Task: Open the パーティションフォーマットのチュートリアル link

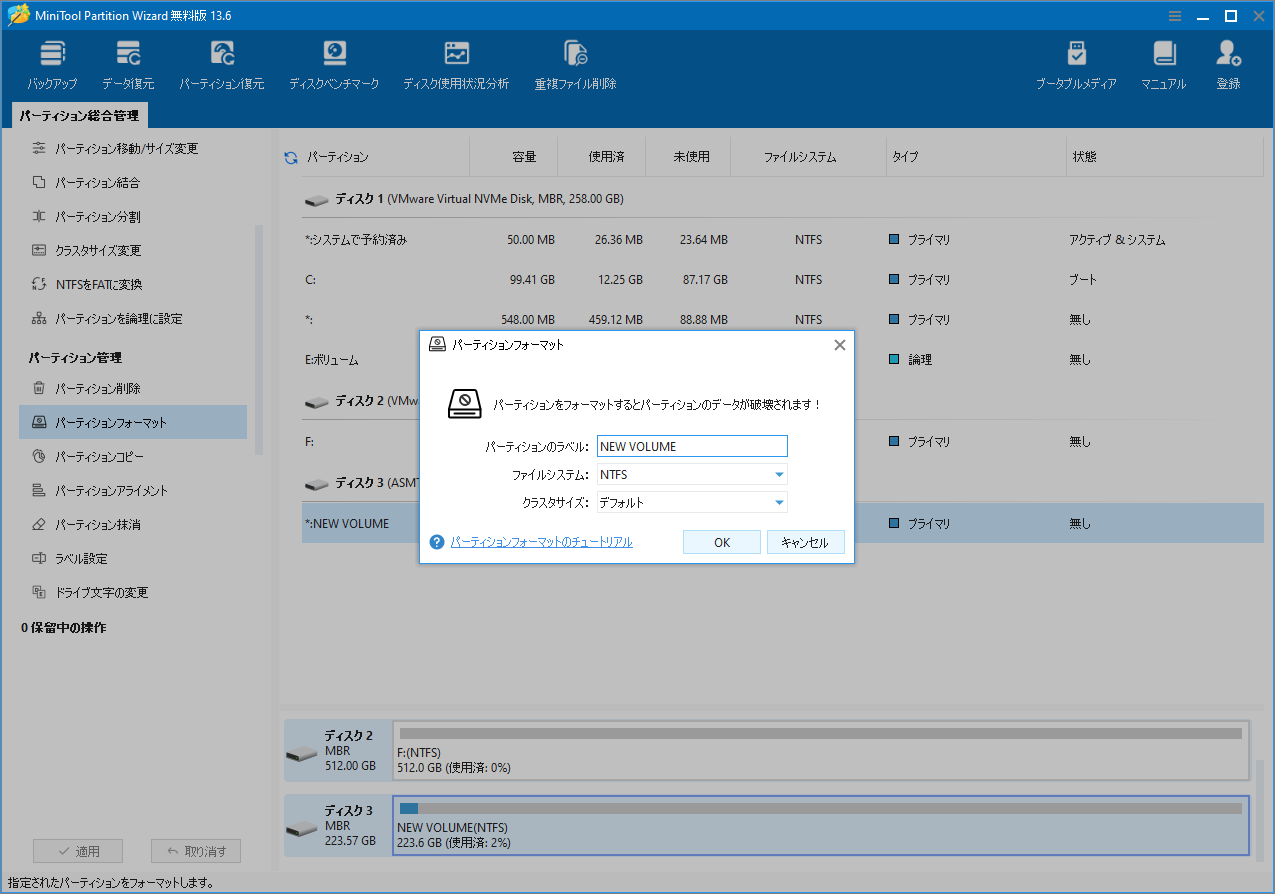Action: pos(543,541)
